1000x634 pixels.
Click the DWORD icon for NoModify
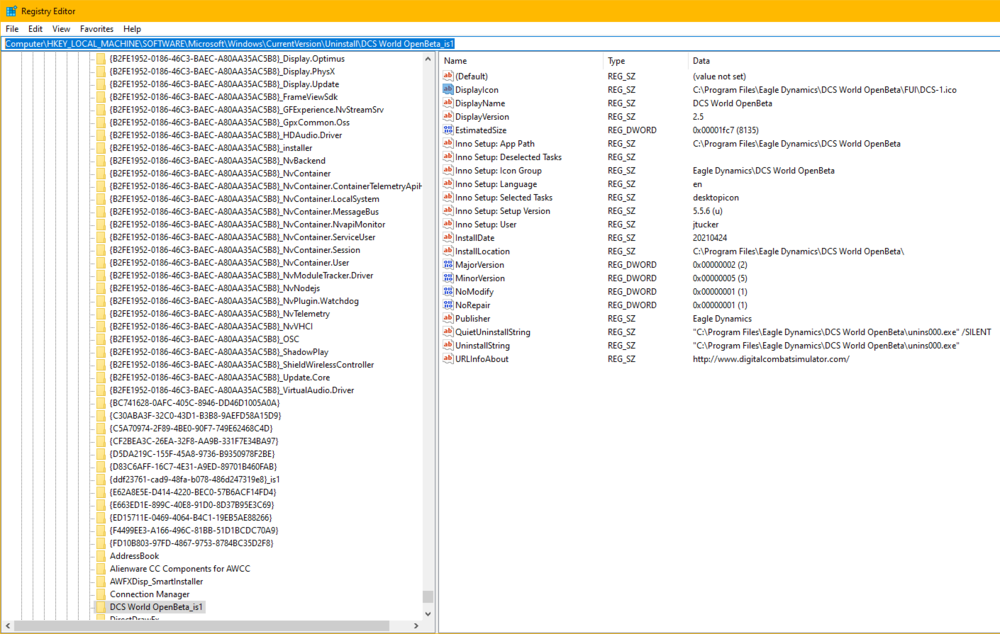[x=448, y=291]
